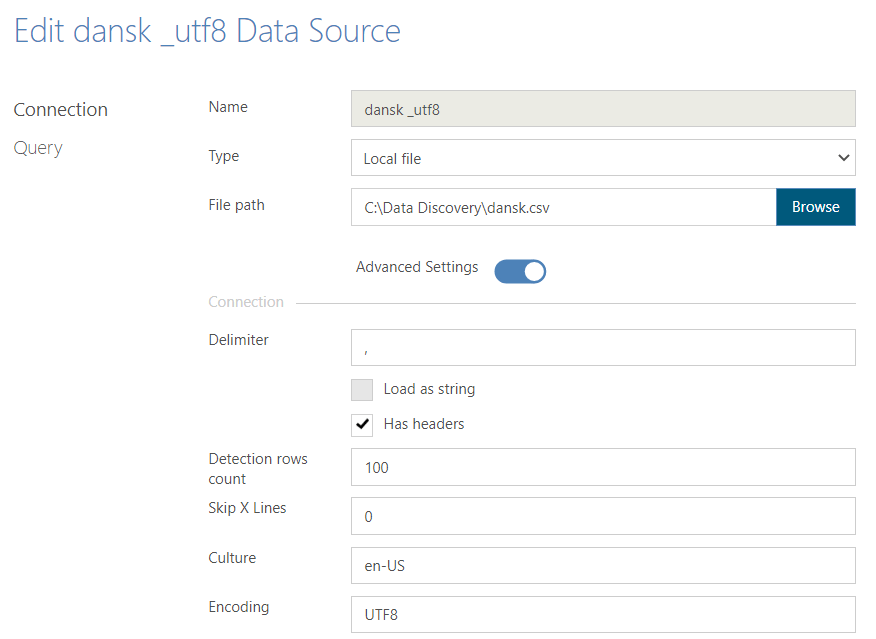Select the Skip X Lines field showing 0
The height and width of the screenshot is (639, 876).
tap(603, 516)
